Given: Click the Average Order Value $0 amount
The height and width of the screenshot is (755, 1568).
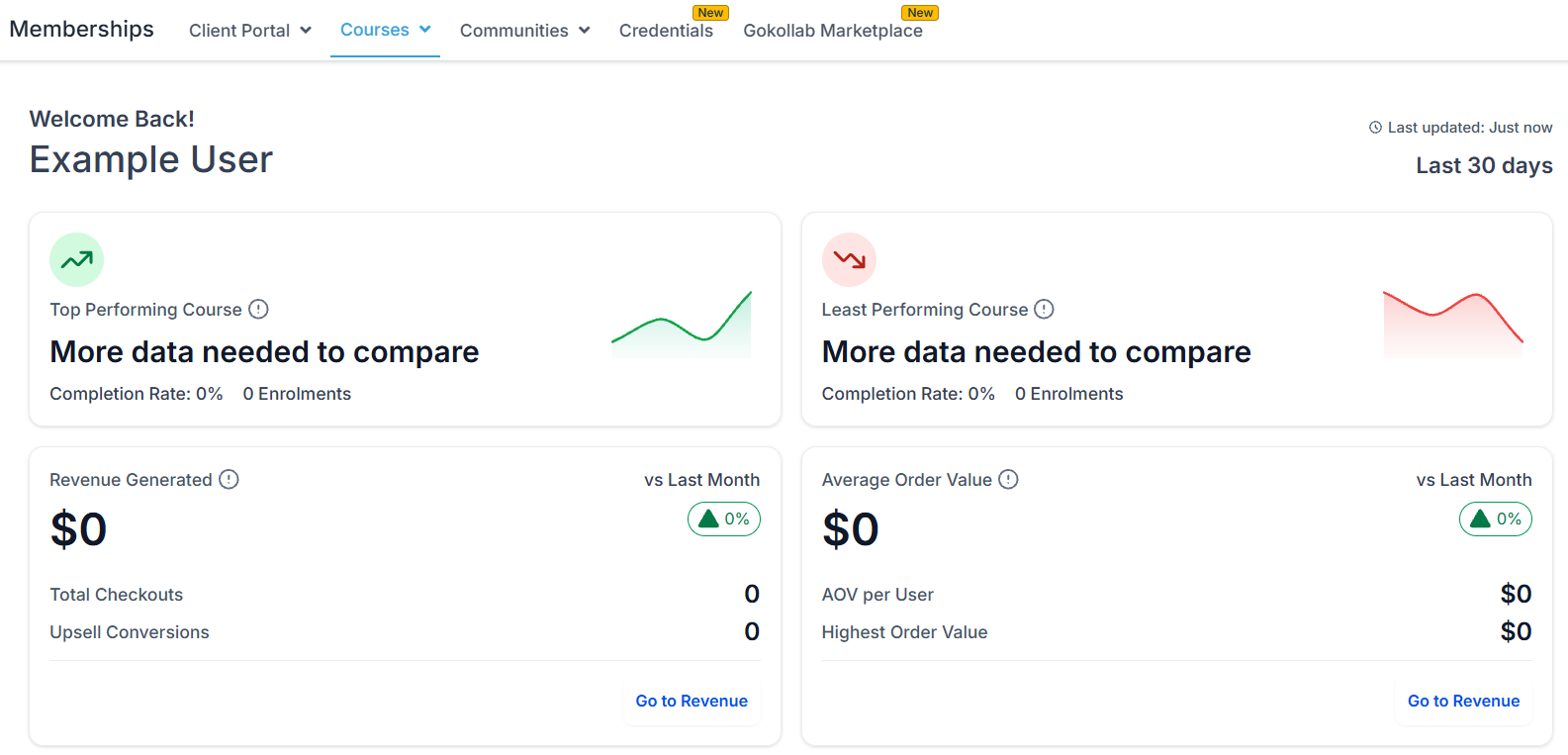Looking at the screenshot, I should coord(850,529).
